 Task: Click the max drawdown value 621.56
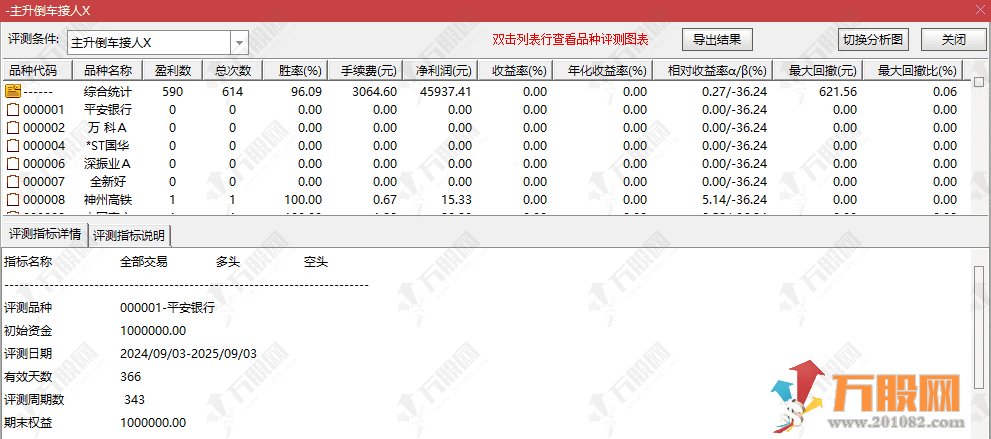point(838,92)
